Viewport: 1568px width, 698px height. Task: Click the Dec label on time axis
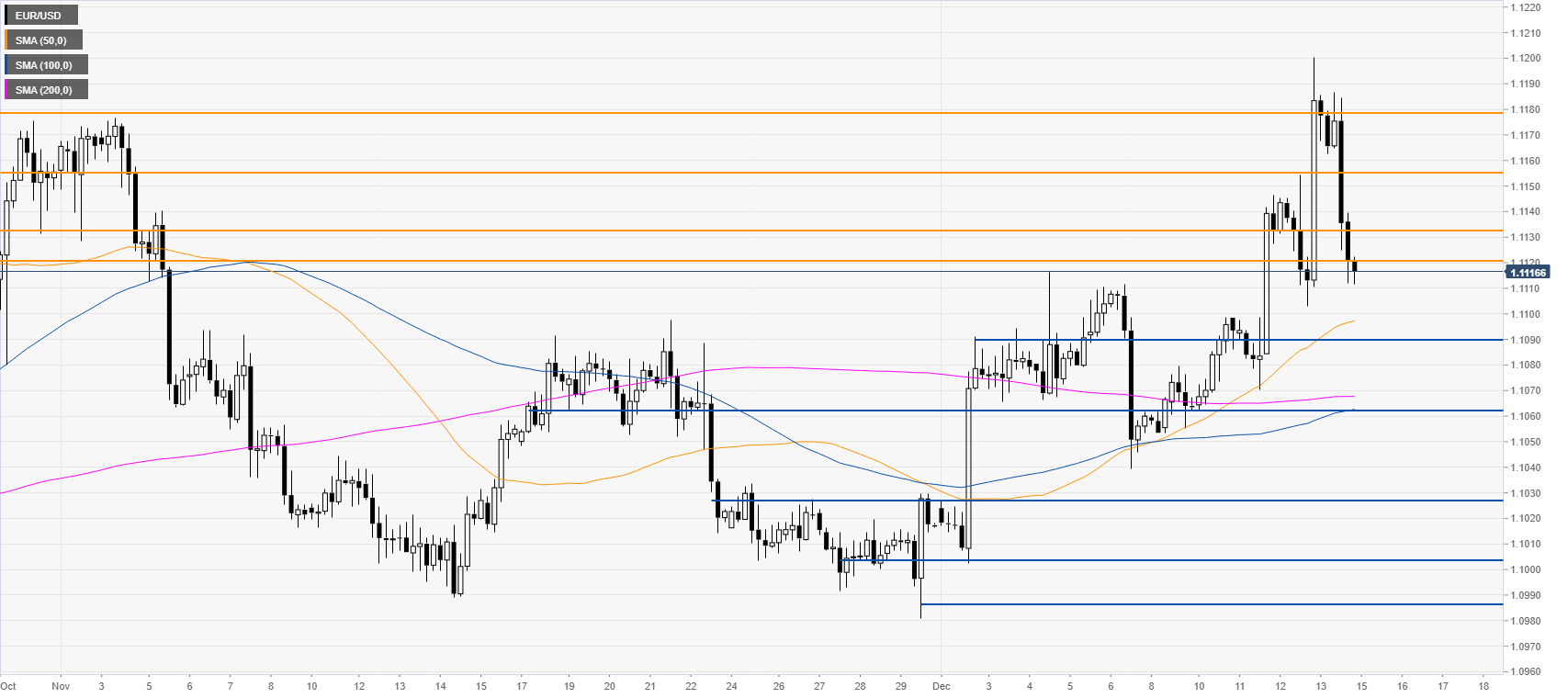pyautogui.click(x=941, y=686)
